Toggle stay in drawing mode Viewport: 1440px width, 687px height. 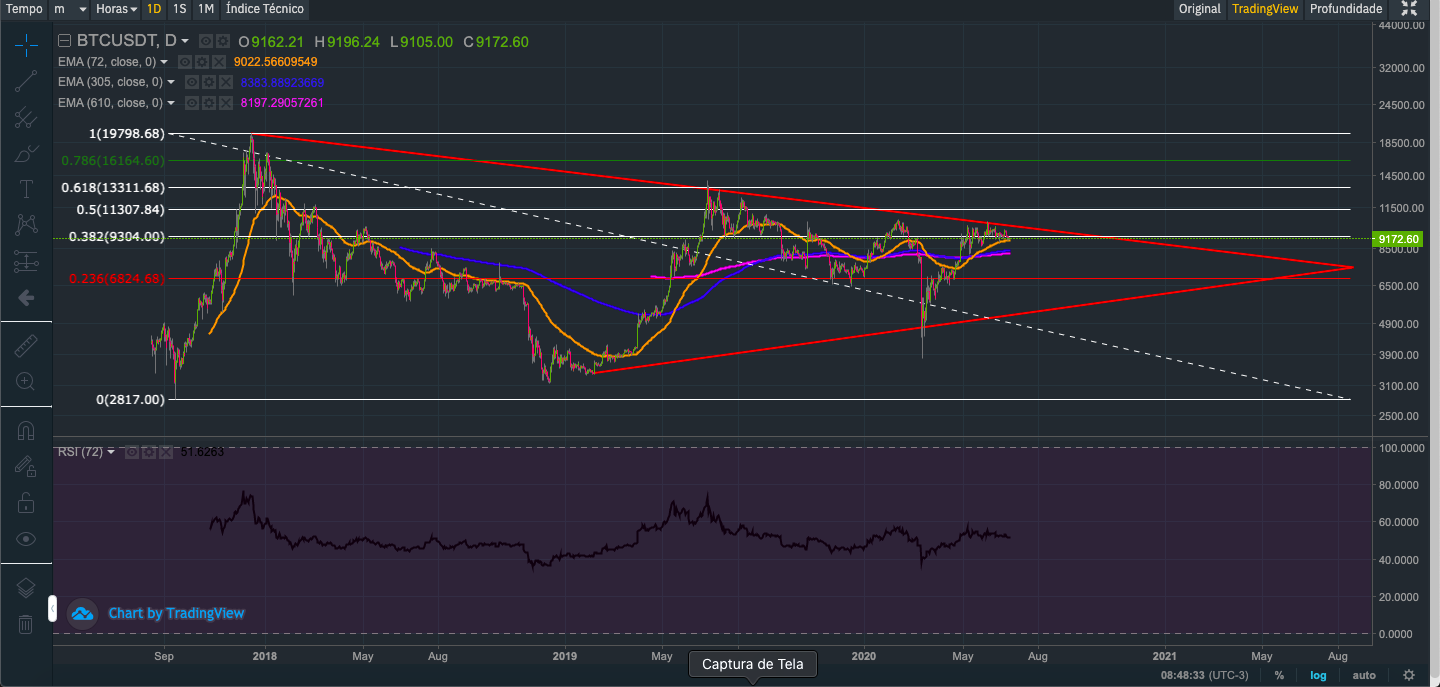[x=26, y=466]
